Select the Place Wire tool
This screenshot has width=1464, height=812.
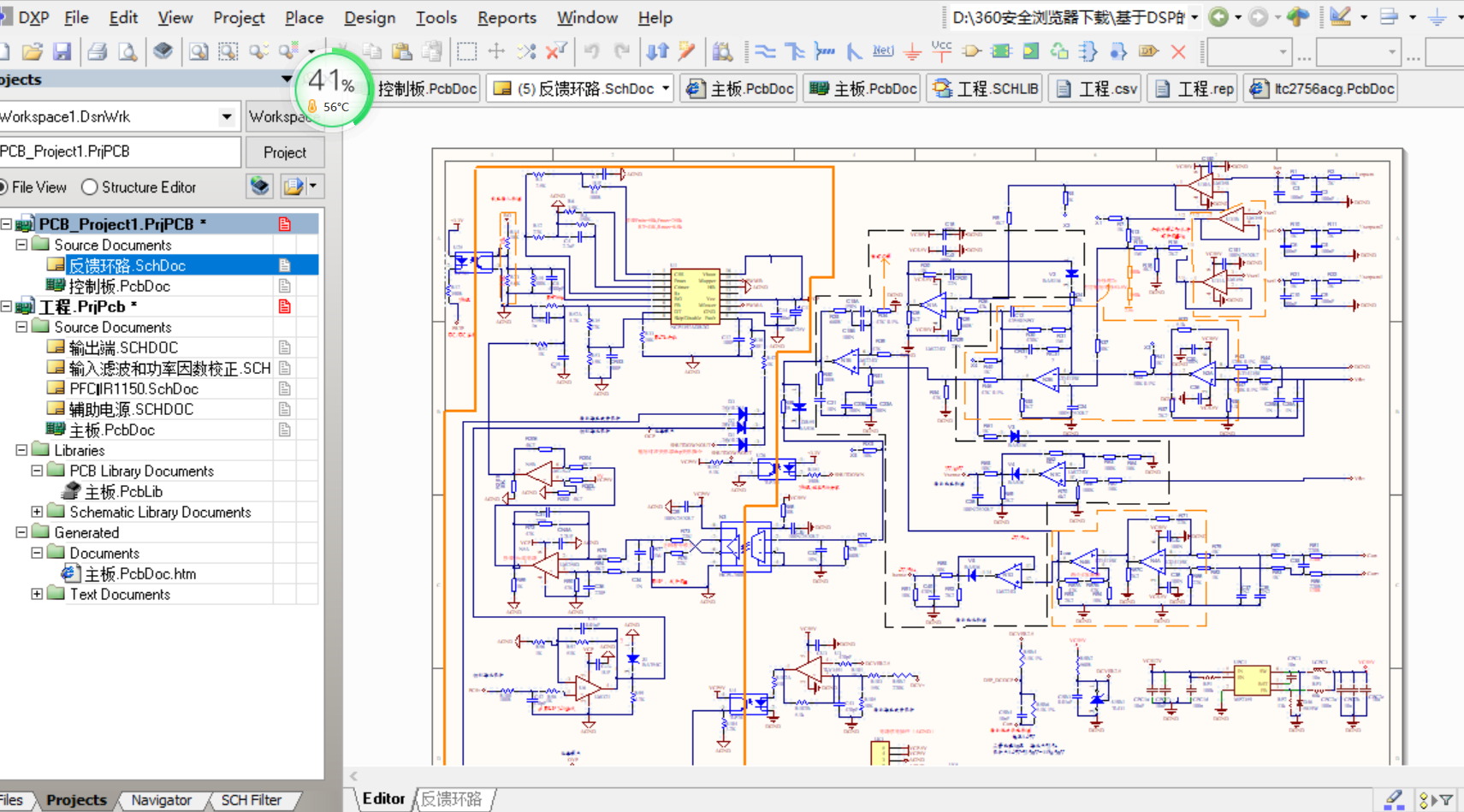(x=765, y=52)
